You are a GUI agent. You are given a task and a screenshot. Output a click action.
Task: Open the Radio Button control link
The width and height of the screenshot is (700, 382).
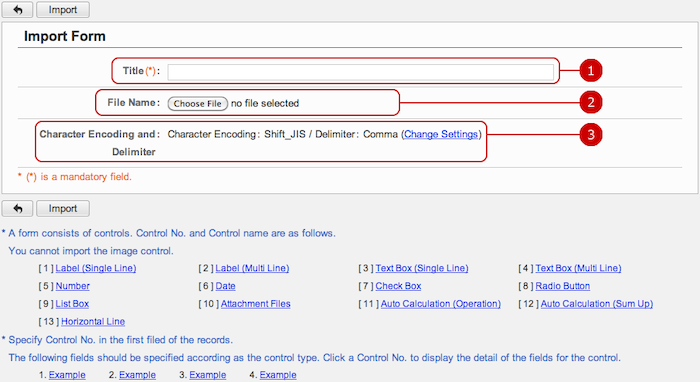[x=562, y=286]
